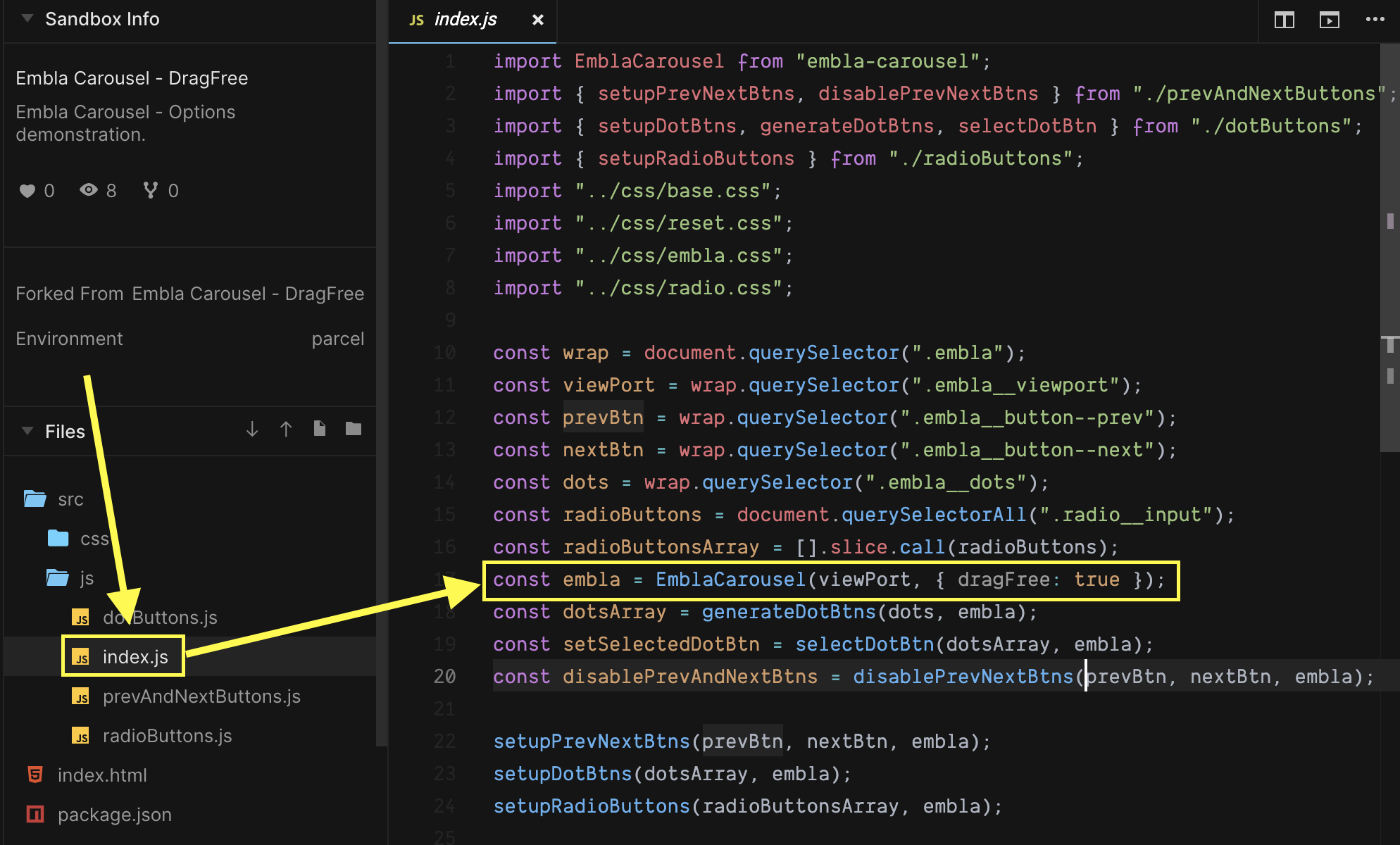Export the sandbox with download icon
Screen dimensions: 1400x845
pyautogui.click(x=252, y=429)
